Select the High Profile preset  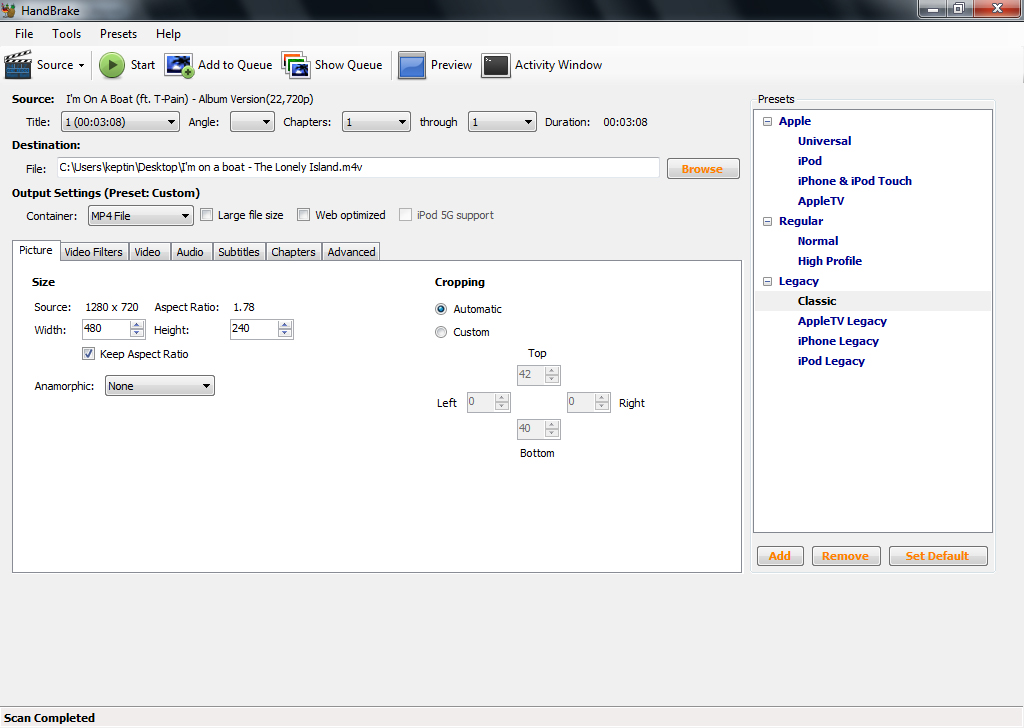coord(829,261)
